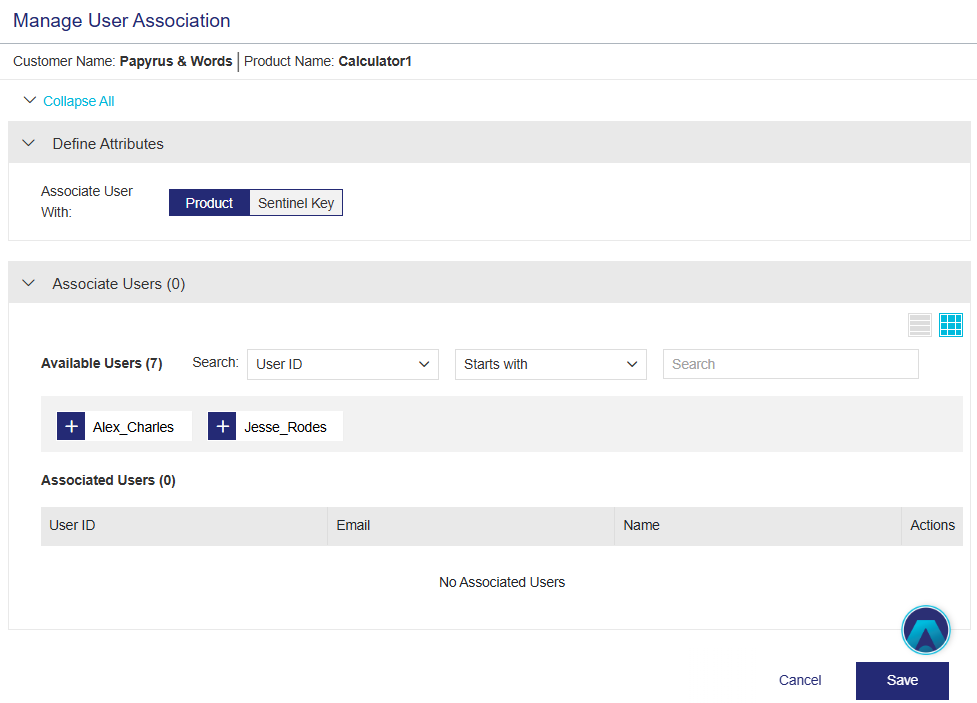Select the Sentinel Key association toggle

click(296, 203)
